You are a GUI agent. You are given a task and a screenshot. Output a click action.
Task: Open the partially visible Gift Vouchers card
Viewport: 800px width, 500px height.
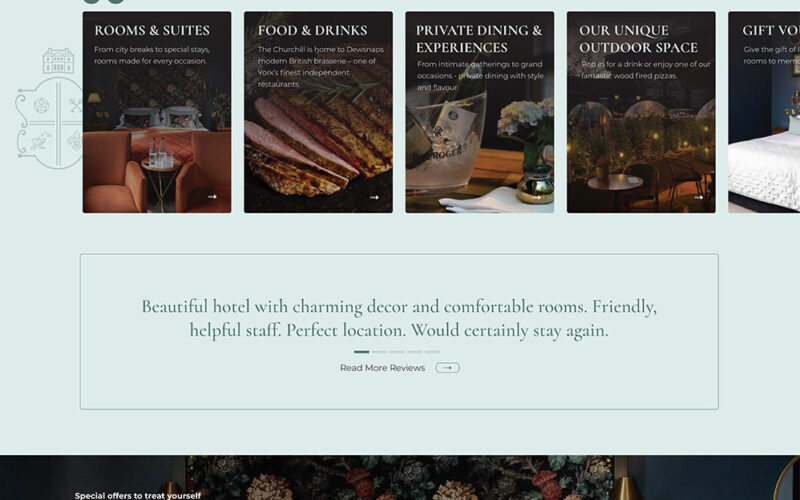(x=764, y=112)
